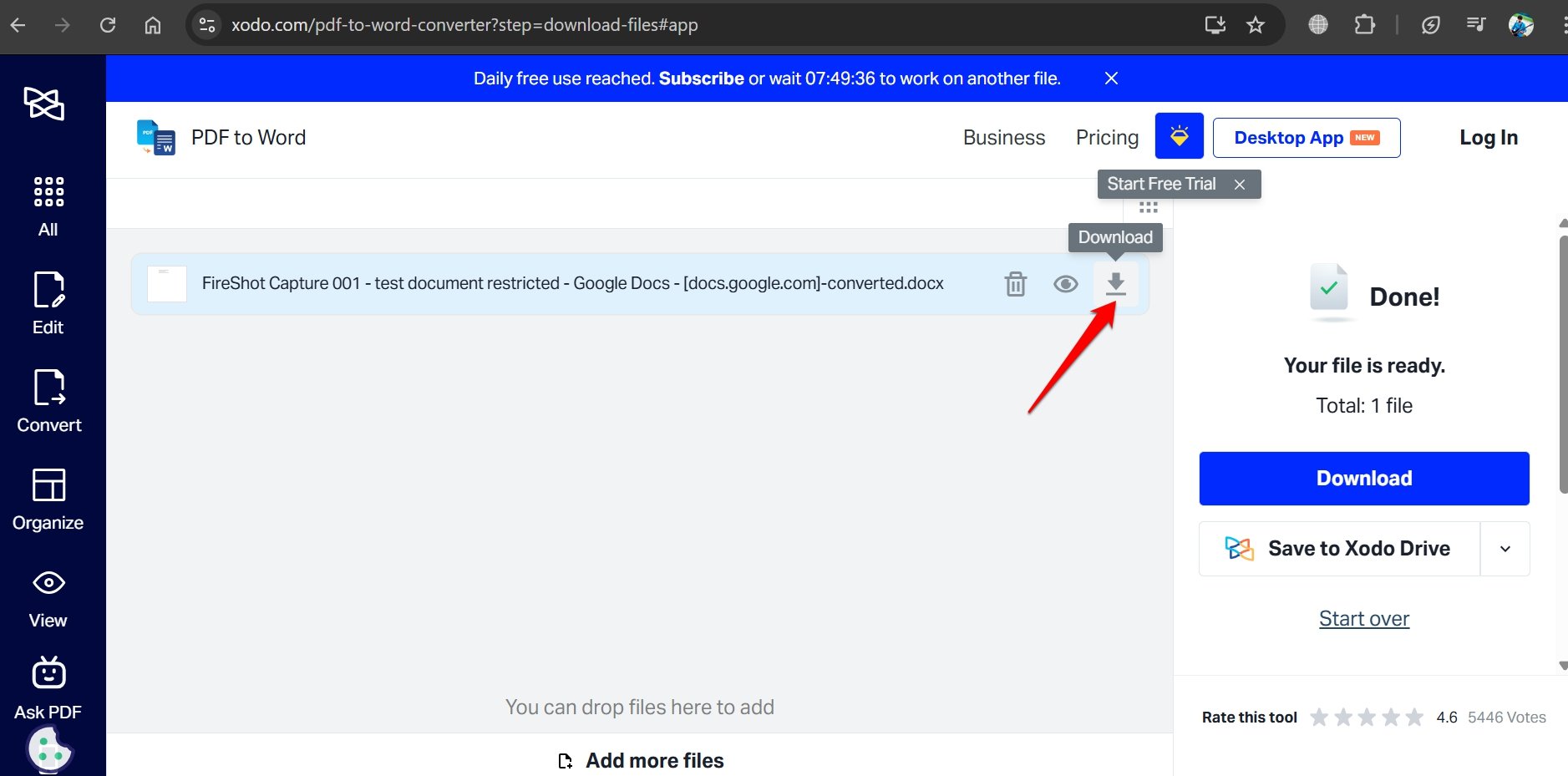Screen dimensions: 1568x776
Task: Click the converted file's thumbnail
Action: (x=167, y=284)
